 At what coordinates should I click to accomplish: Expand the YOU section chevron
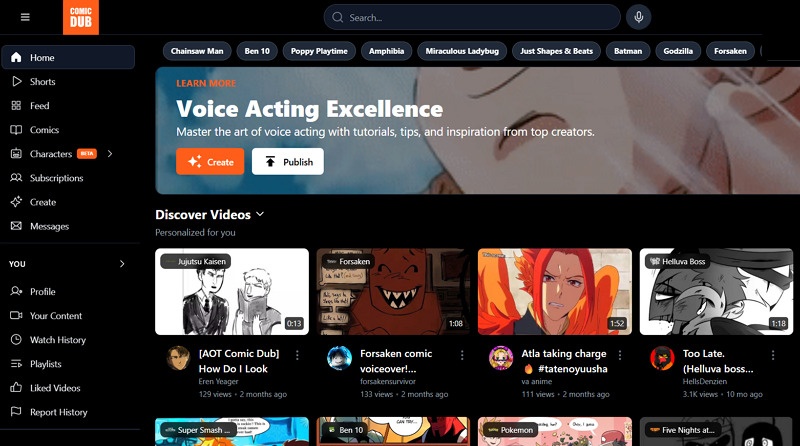click(x=122, y=264)
